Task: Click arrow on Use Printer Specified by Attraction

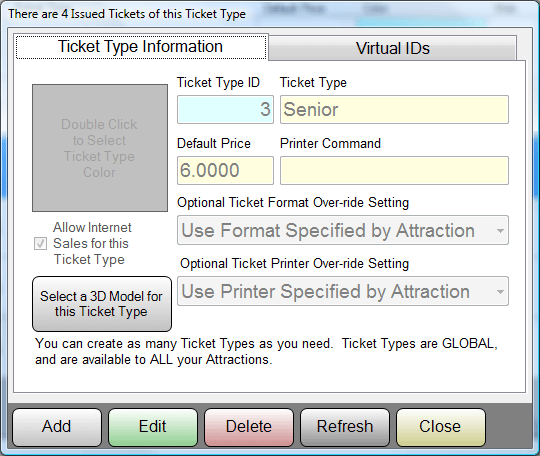Action: [x=500, y=292]
